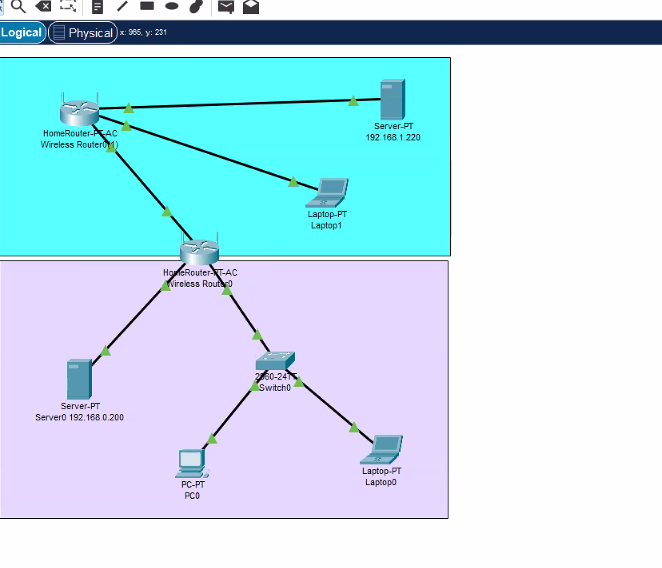
Task: Select the Draw Freeform tool
Action: coord(196,6)
